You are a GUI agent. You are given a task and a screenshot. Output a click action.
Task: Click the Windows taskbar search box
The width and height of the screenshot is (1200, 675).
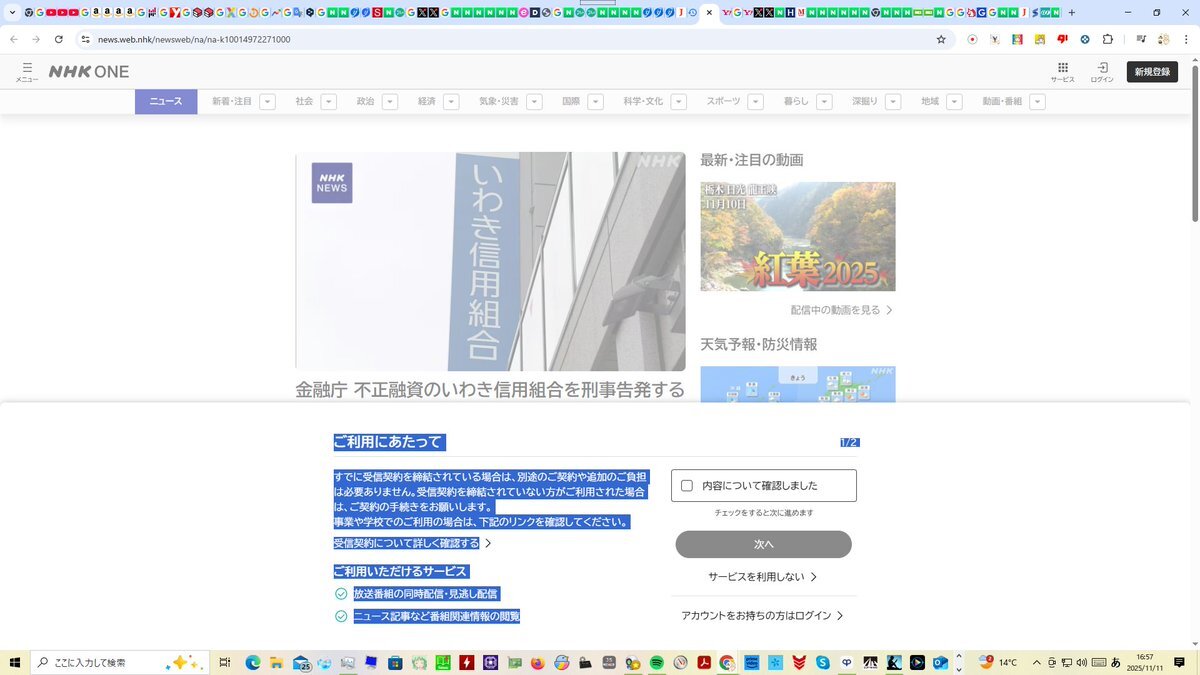coord(120,662)
